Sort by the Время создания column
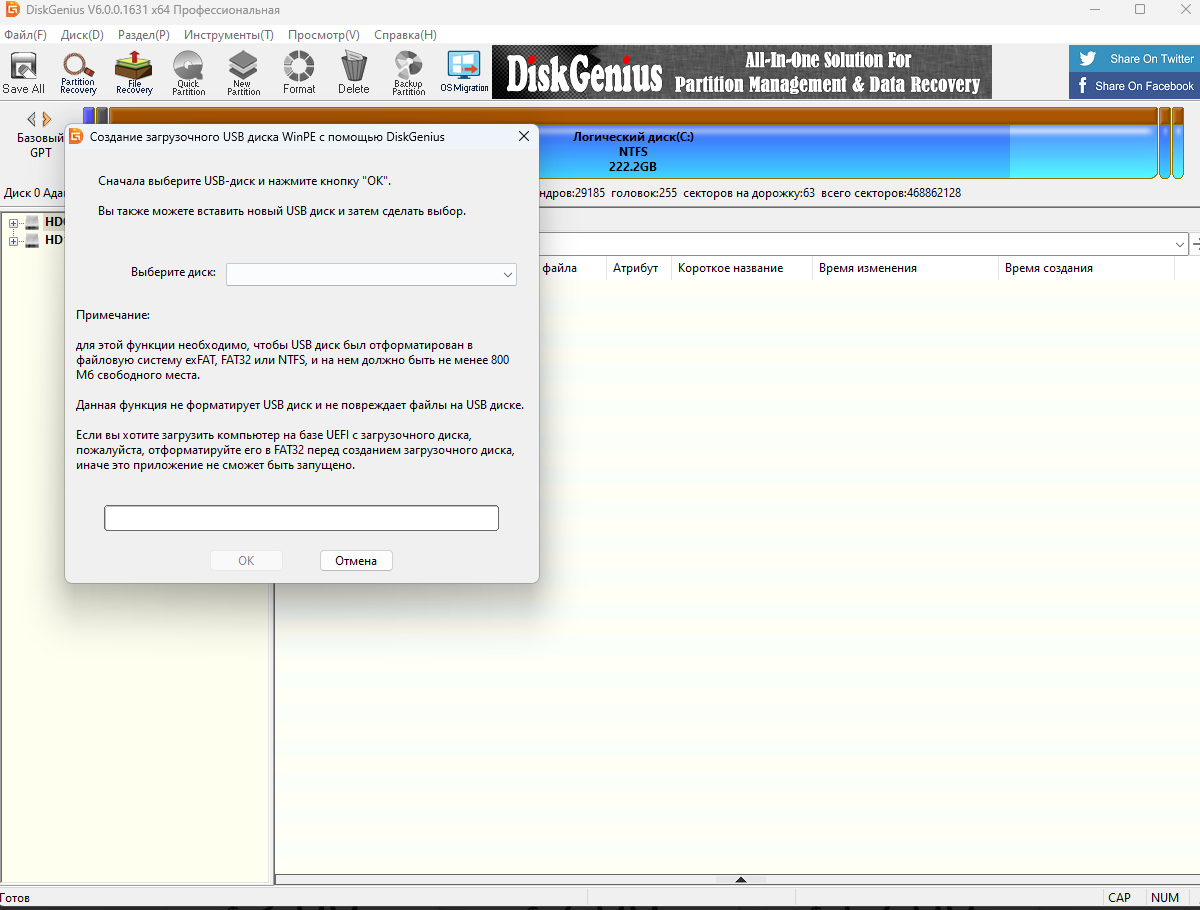1200x910 pixels. 1086,268
